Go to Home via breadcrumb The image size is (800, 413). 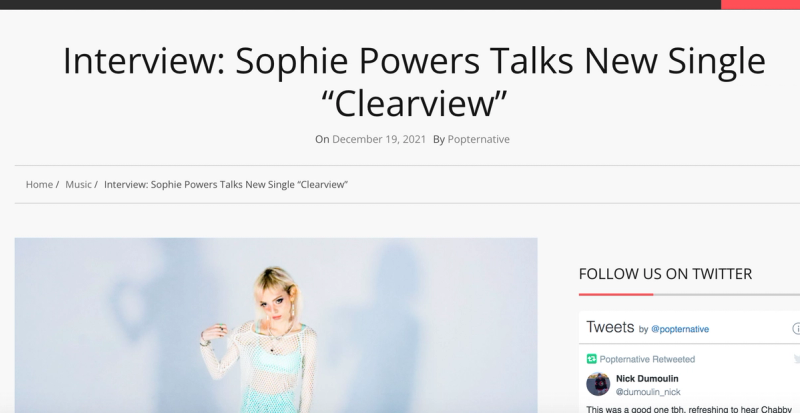(x=39, y=184)
